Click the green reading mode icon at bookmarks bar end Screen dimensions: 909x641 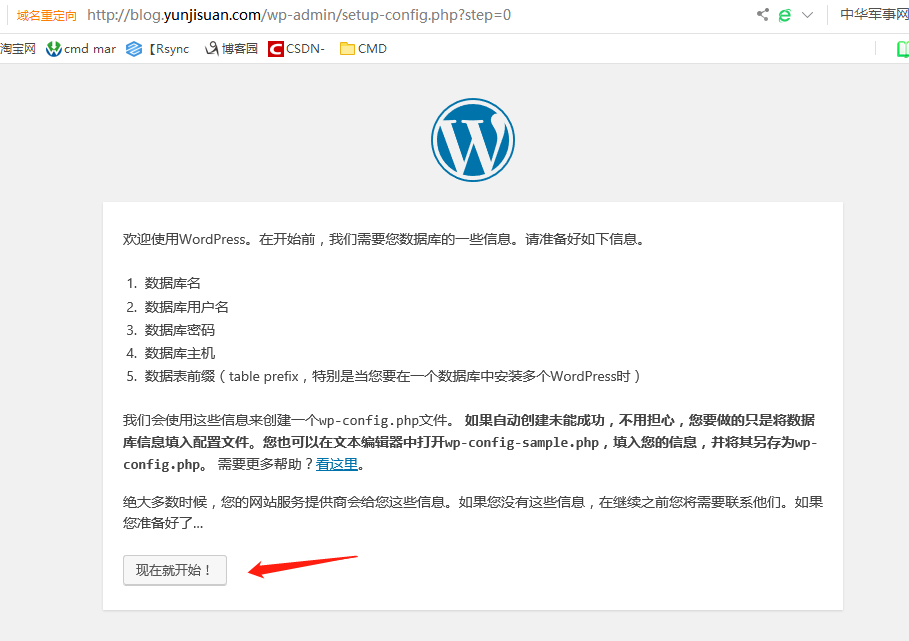coord(903,49)
